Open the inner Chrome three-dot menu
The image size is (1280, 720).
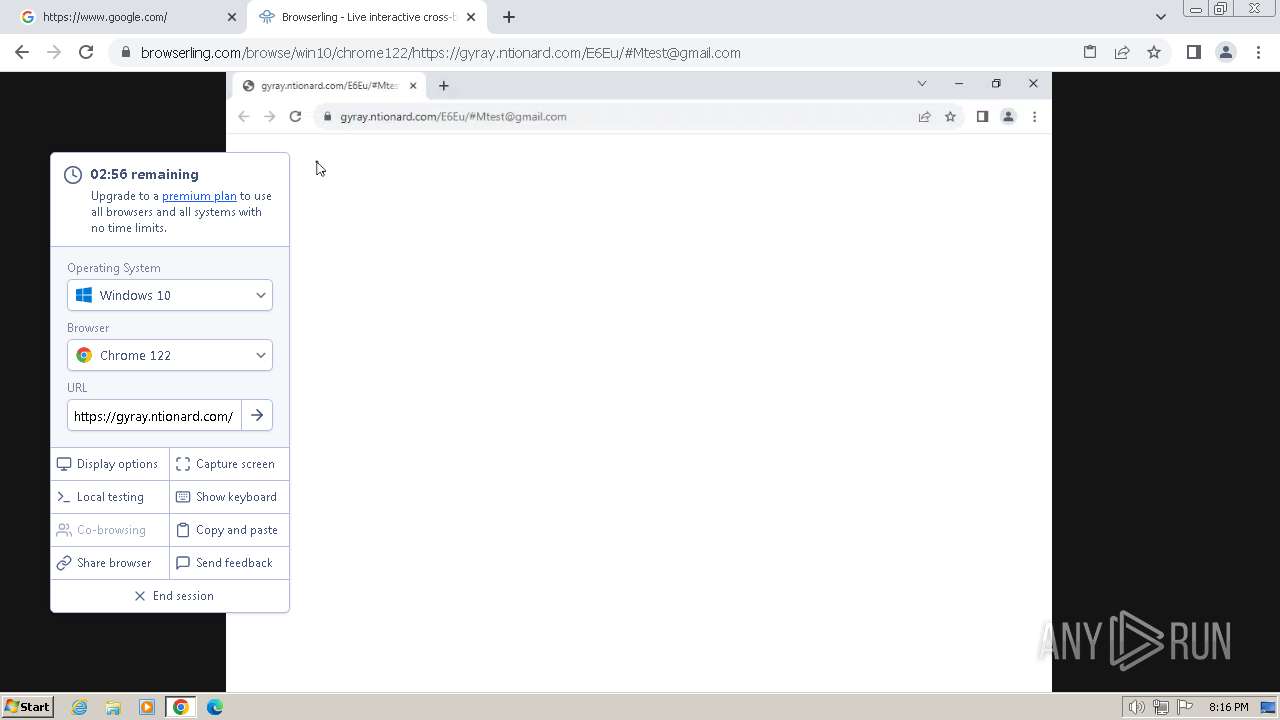tap(1034, 117)
